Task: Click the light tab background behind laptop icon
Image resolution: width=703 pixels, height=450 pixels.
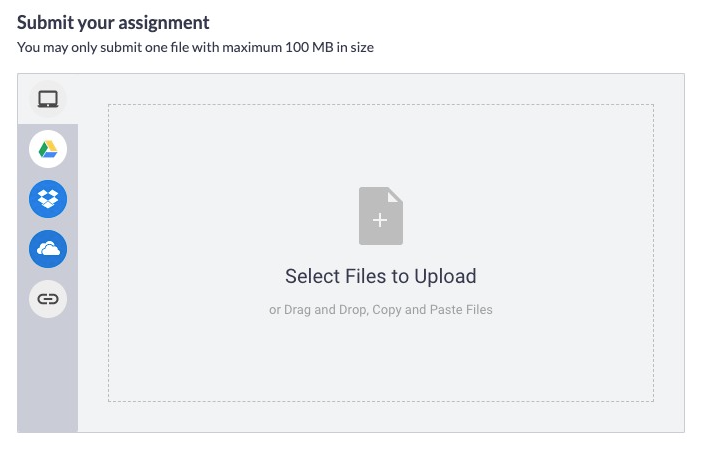Action: (x=48, y=99)
